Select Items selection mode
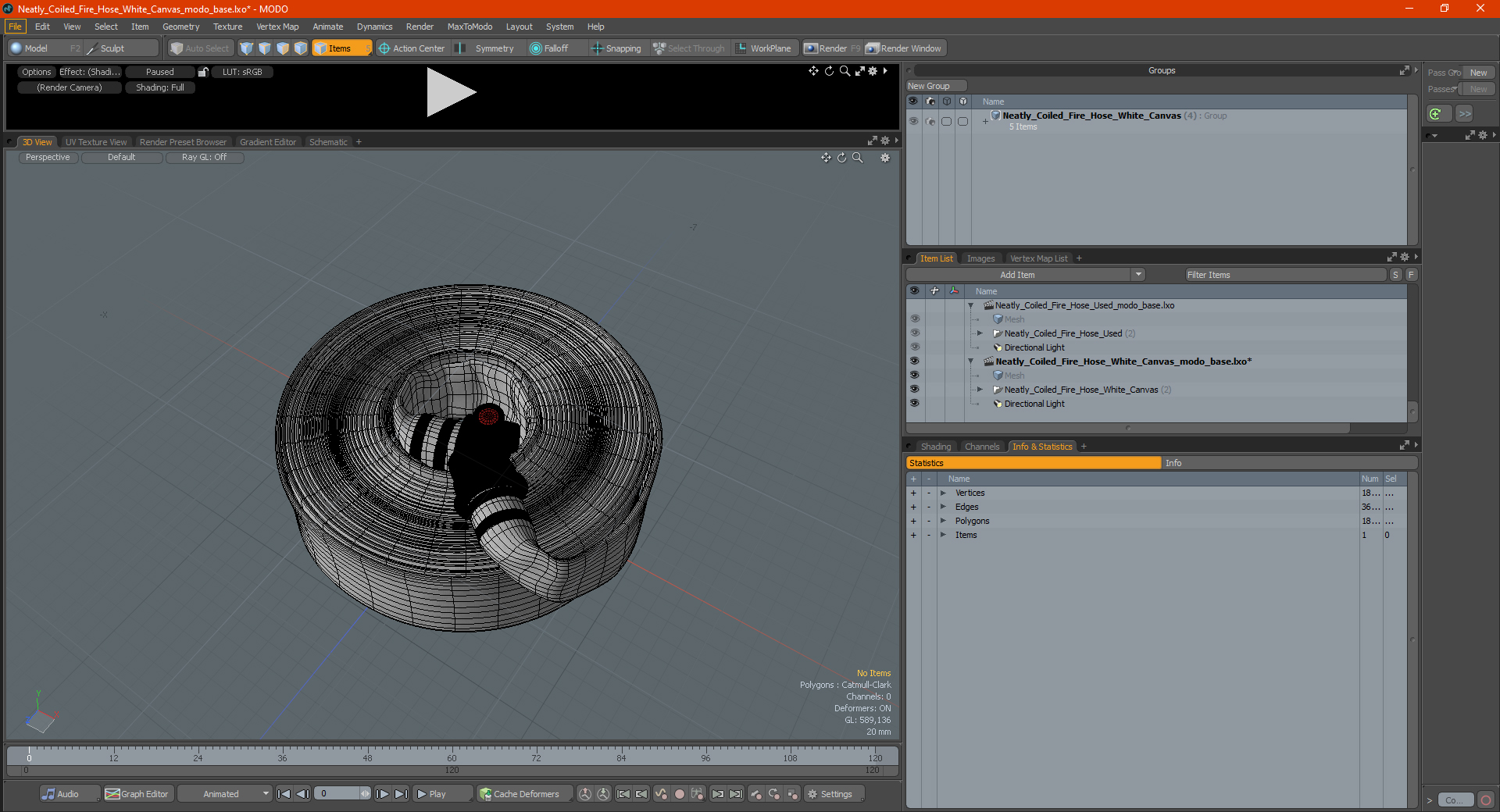Screen dimensions: 1500x812 [x=341, y=48]
